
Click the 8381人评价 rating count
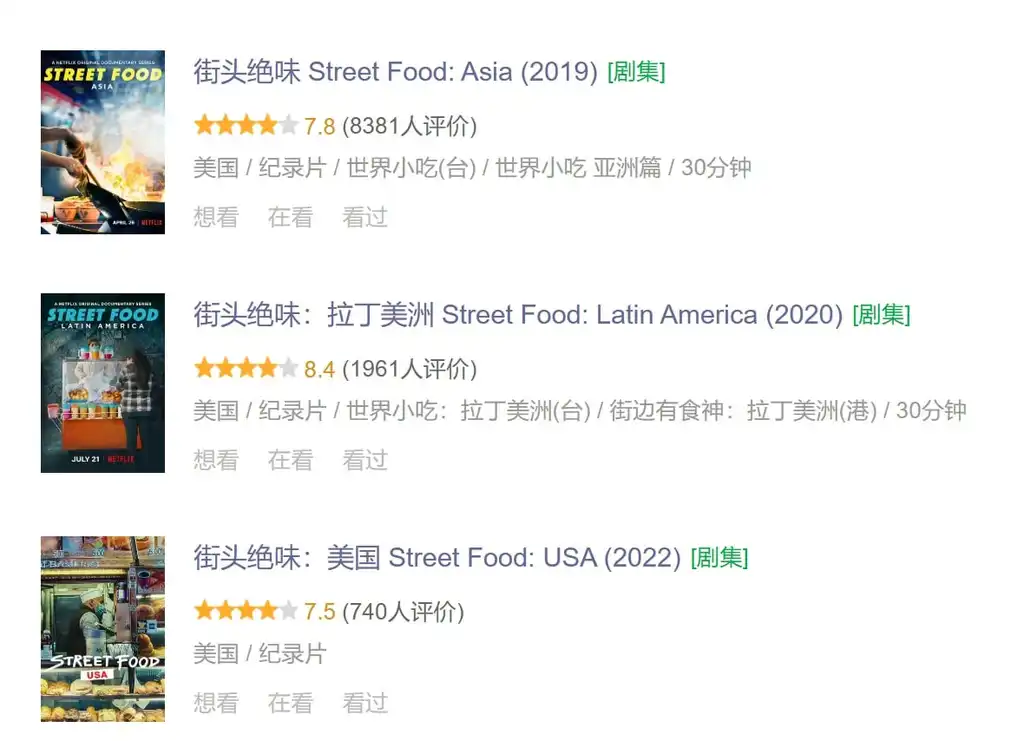coord(409,126)
